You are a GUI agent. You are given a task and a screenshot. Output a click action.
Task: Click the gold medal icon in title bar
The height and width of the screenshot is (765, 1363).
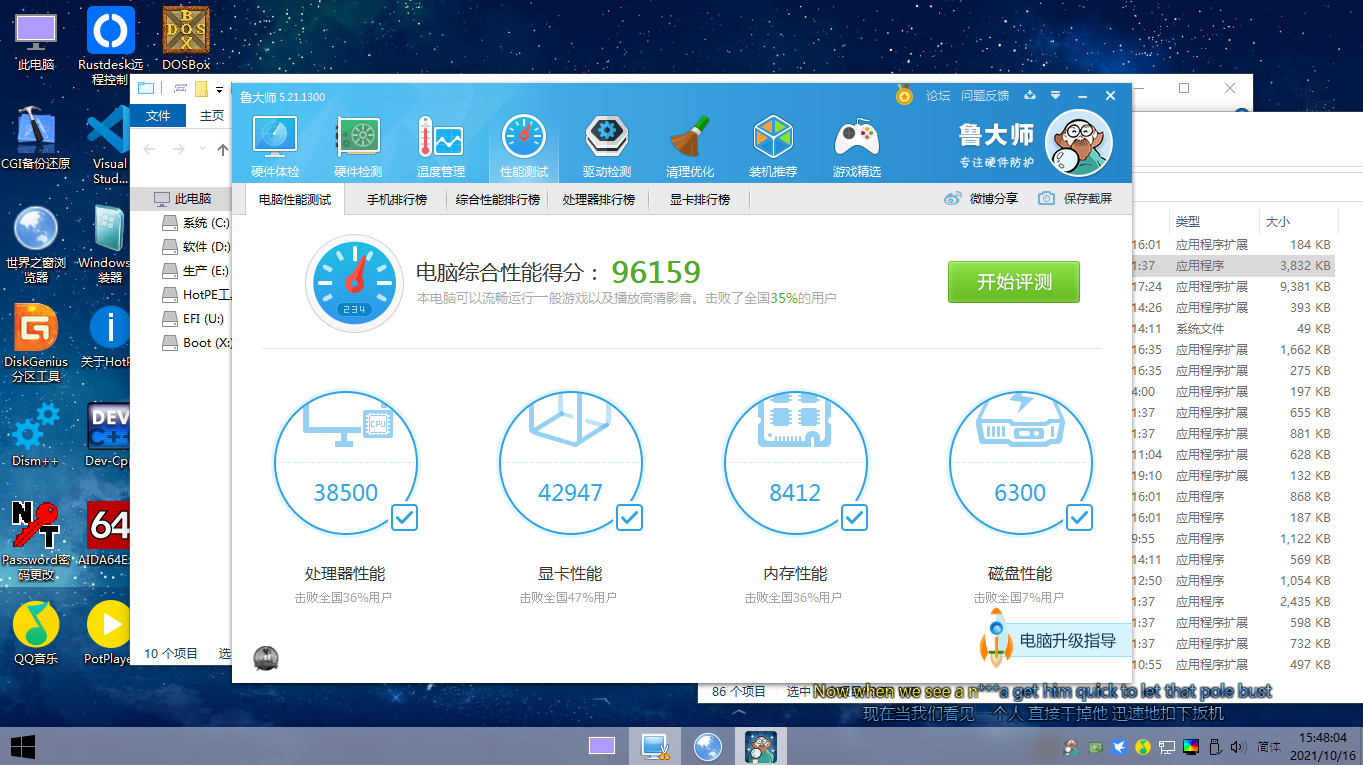pyautogui.click(x=904, y=96)
